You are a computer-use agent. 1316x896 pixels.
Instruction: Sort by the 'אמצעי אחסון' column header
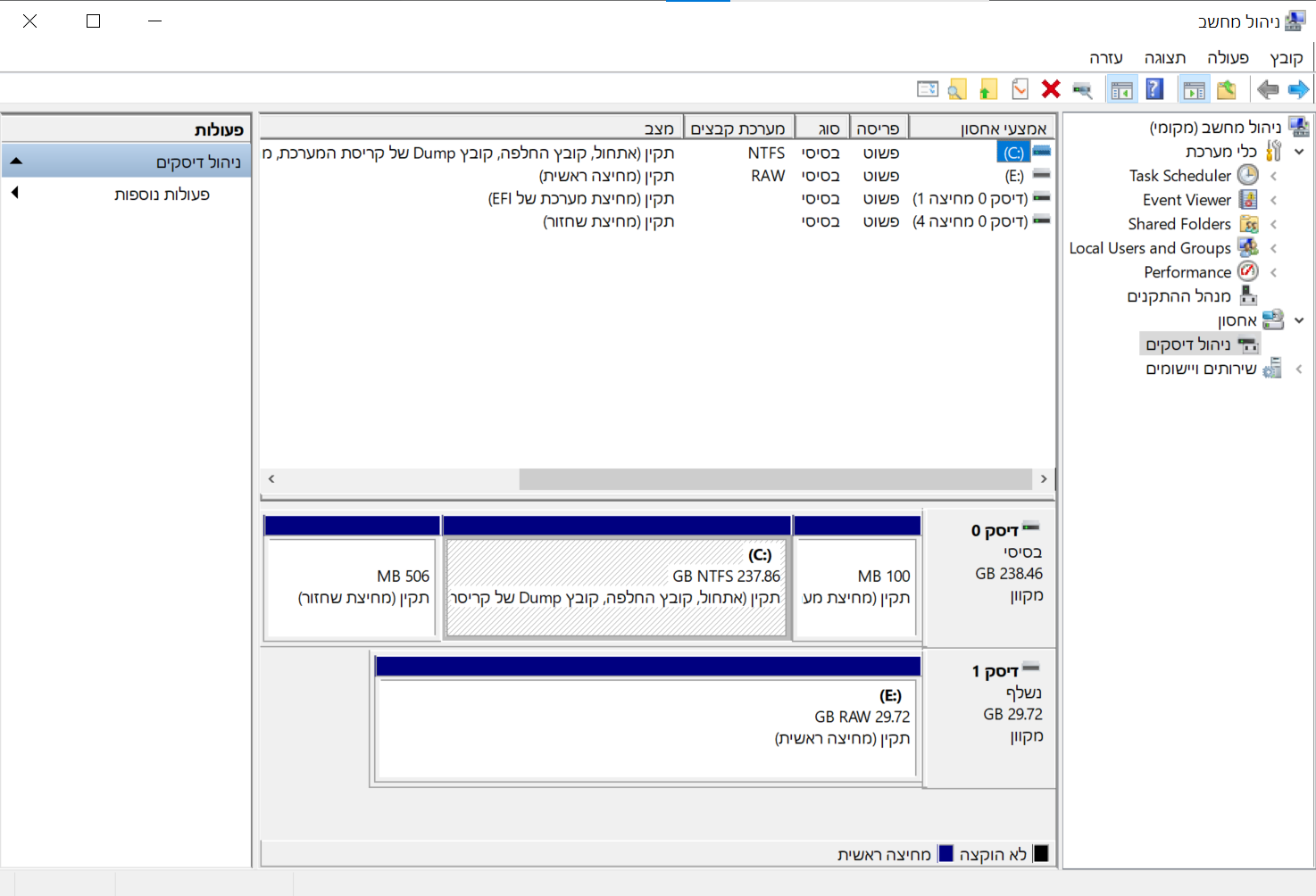[982, 129]
